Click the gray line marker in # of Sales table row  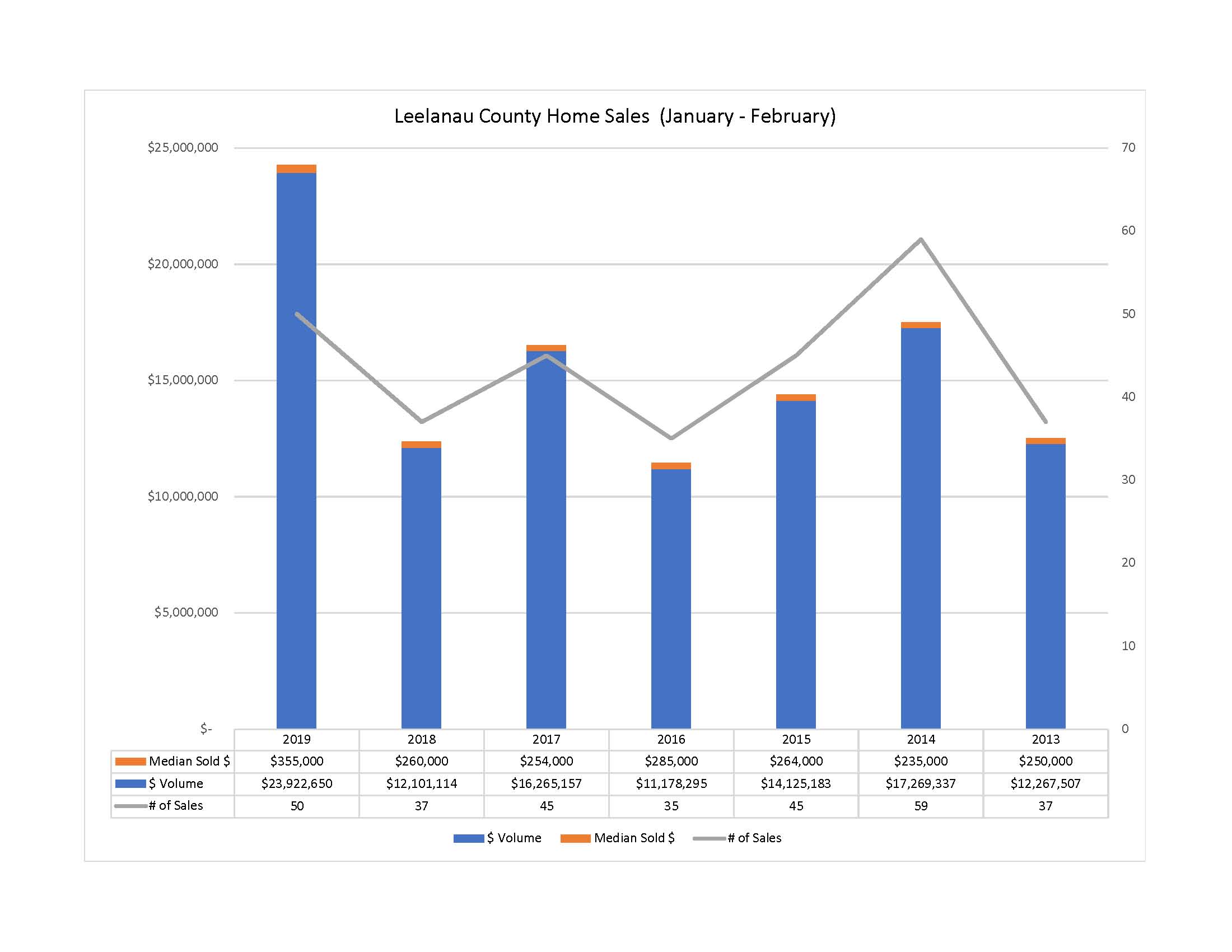pos(131,806)
